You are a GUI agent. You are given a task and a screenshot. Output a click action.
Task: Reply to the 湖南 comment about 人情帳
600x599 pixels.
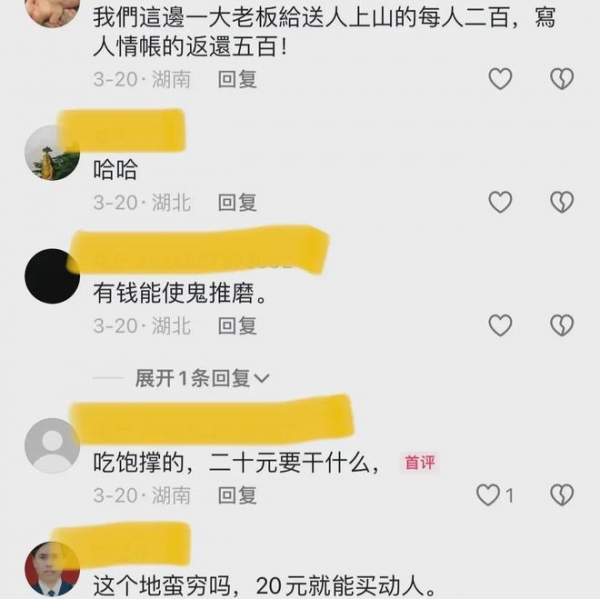[x=237, y=79]
